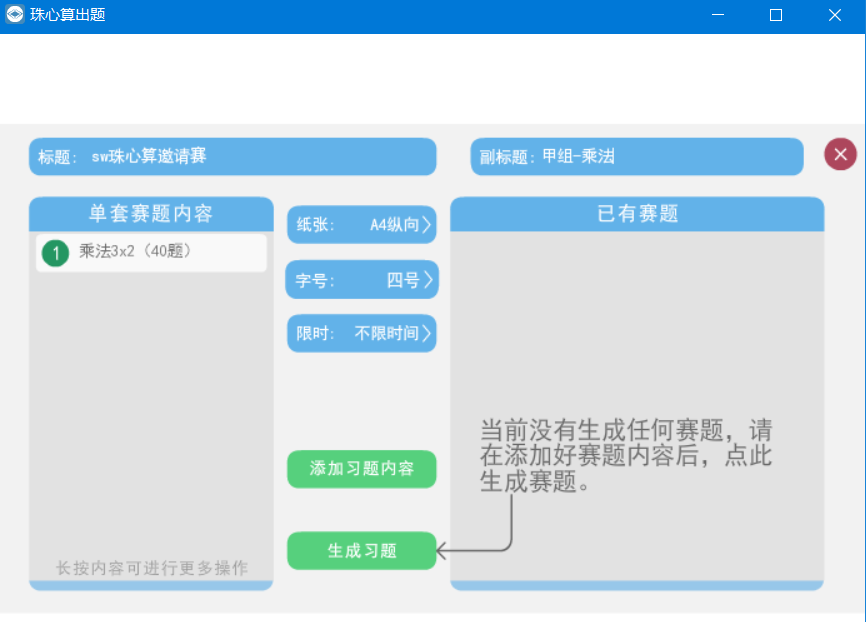Click the 生成习题 button
866x622 pixels.
click(x=362, y=550)
